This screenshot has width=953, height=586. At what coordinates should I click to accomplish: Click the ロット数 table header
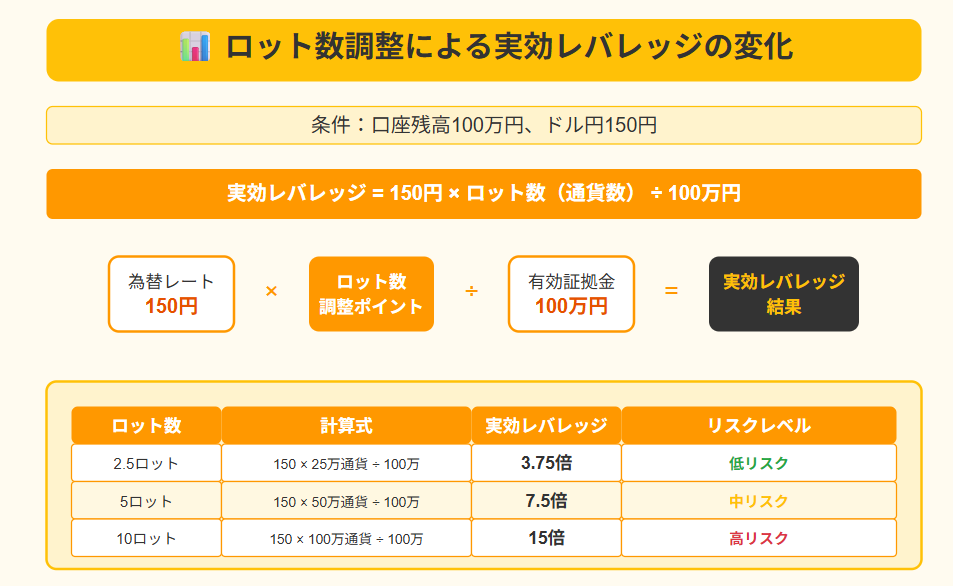click(x=146, y=426)
